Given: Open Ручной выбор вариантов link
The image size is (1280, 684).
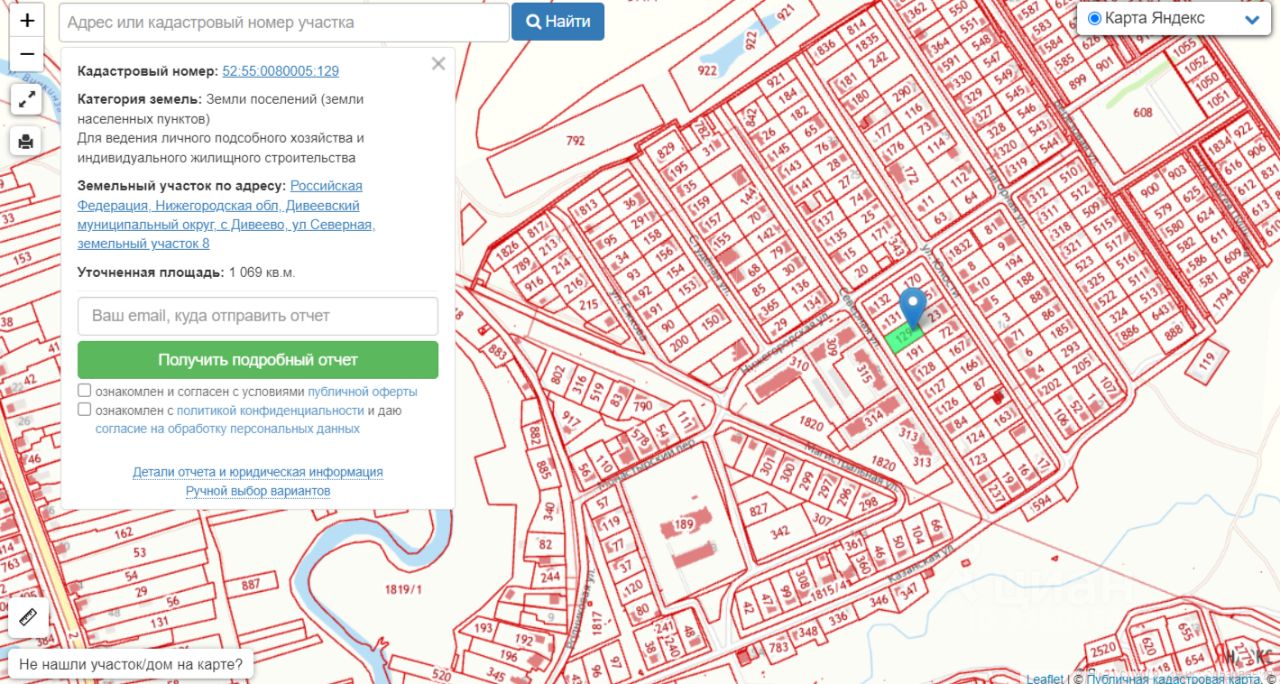Looking at the screenshot, I should [258, 491].
